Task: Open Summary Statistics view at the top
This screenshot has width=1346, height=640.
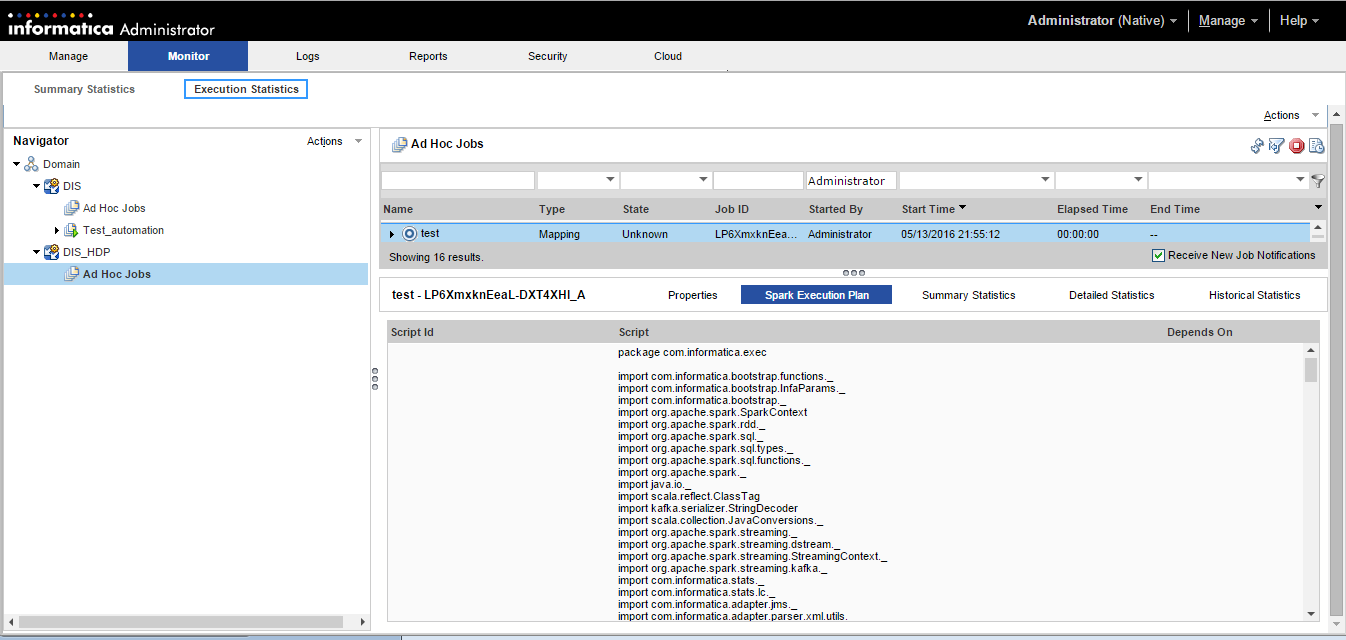Action: (x=84, y=89)
